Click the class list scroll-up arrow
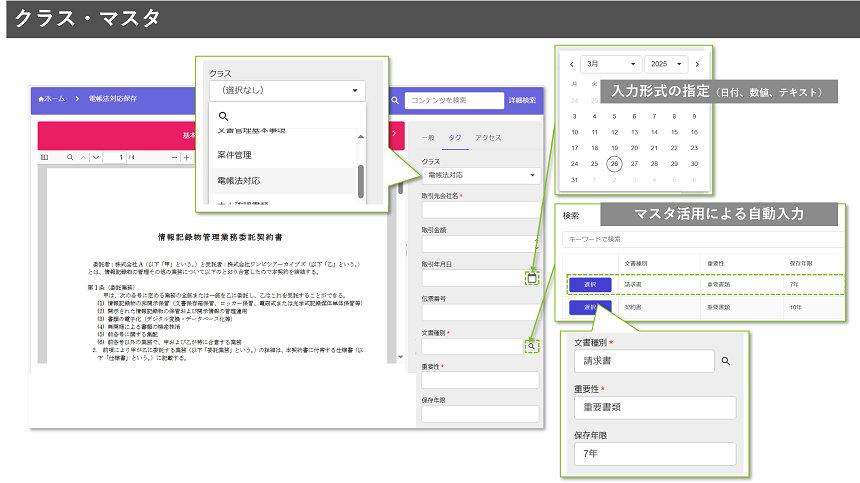The image size is (860, 483). (360, 137)
